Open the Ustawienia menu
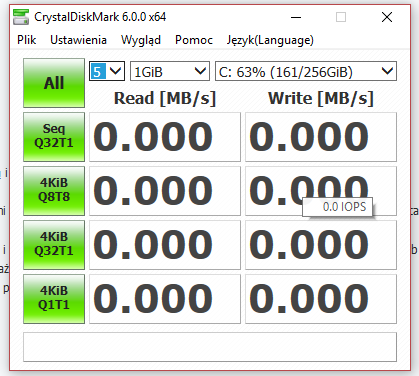 [x=78, y=40]
